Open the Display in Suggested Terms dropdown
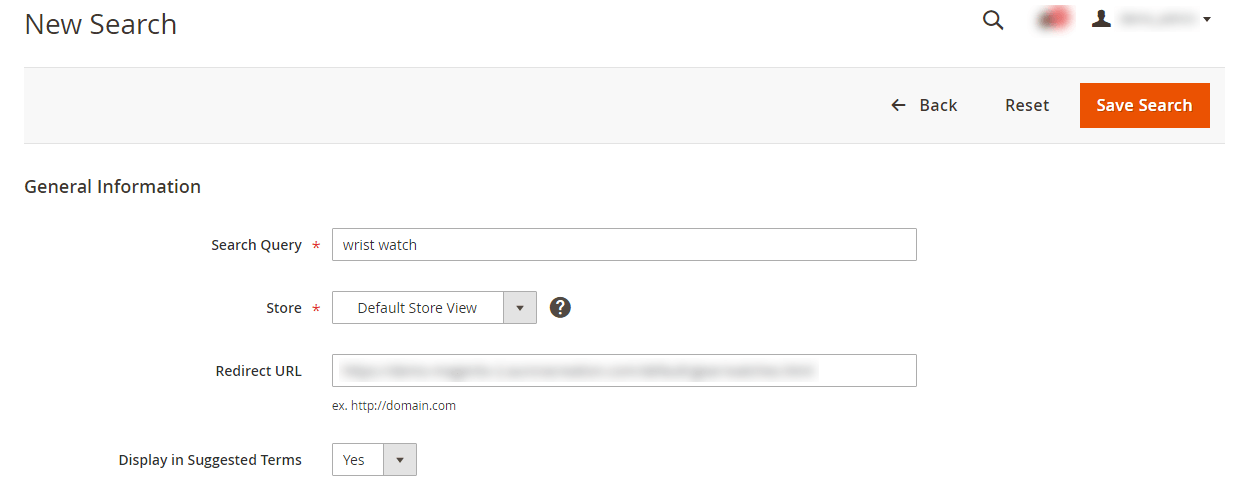1234x492 pixels. [374, 460]
